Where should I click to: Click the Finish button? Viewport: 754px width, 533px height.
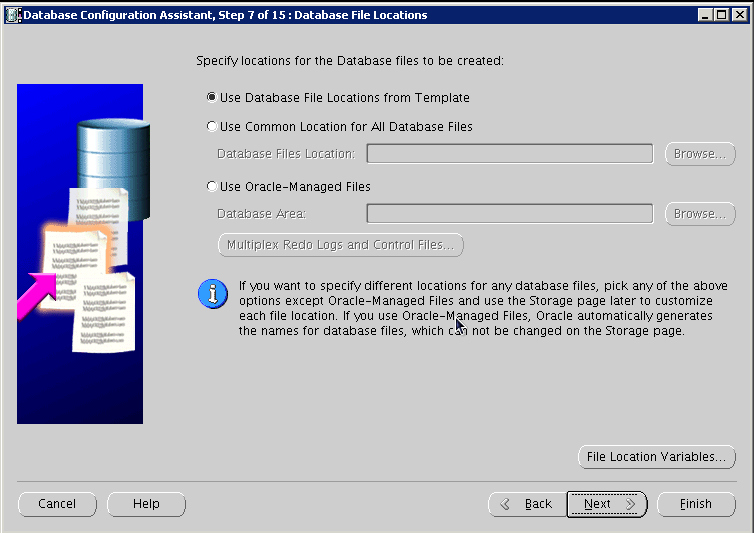[x=696, y=504]
